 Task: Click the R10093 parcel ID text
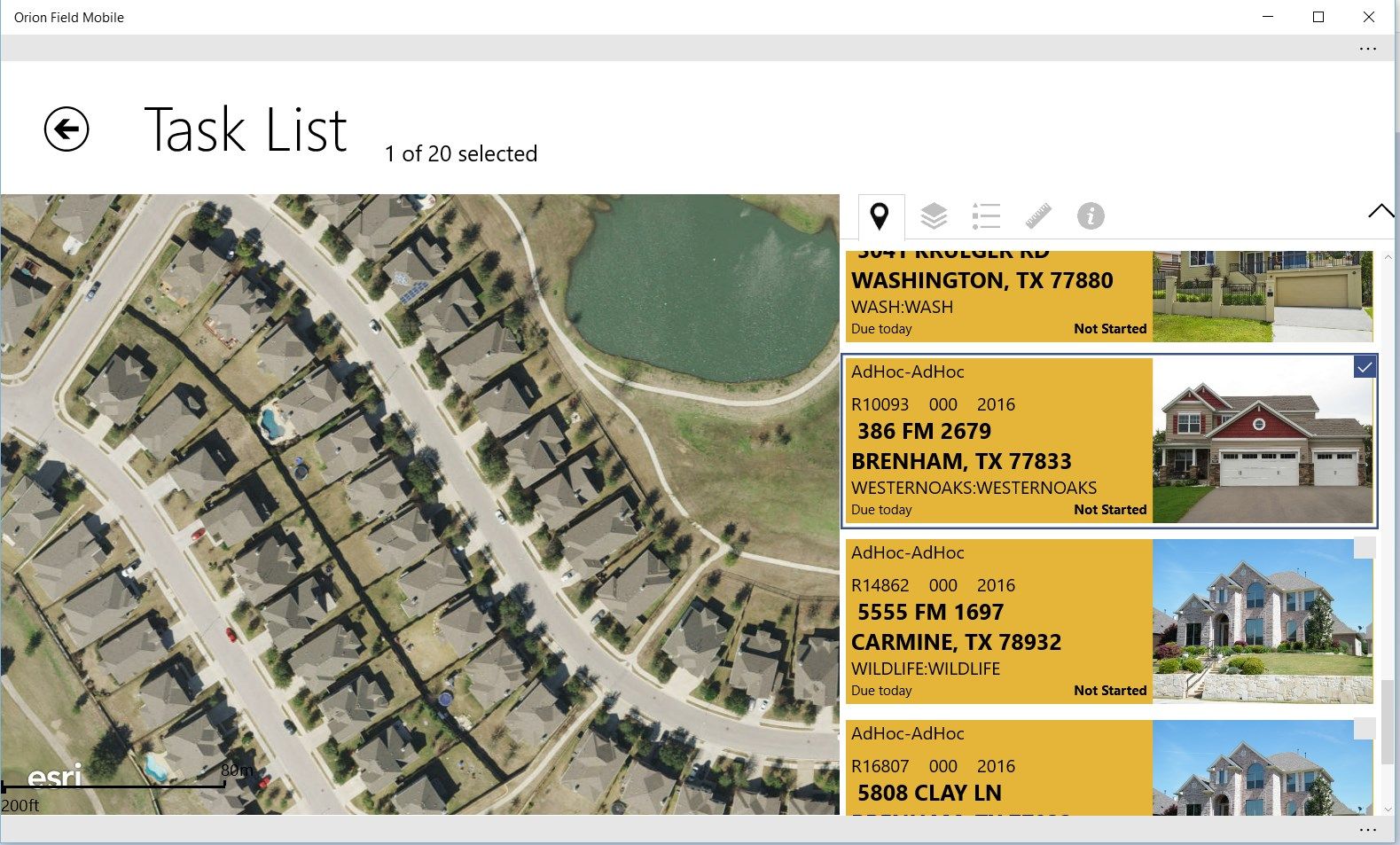coord(880,404)
